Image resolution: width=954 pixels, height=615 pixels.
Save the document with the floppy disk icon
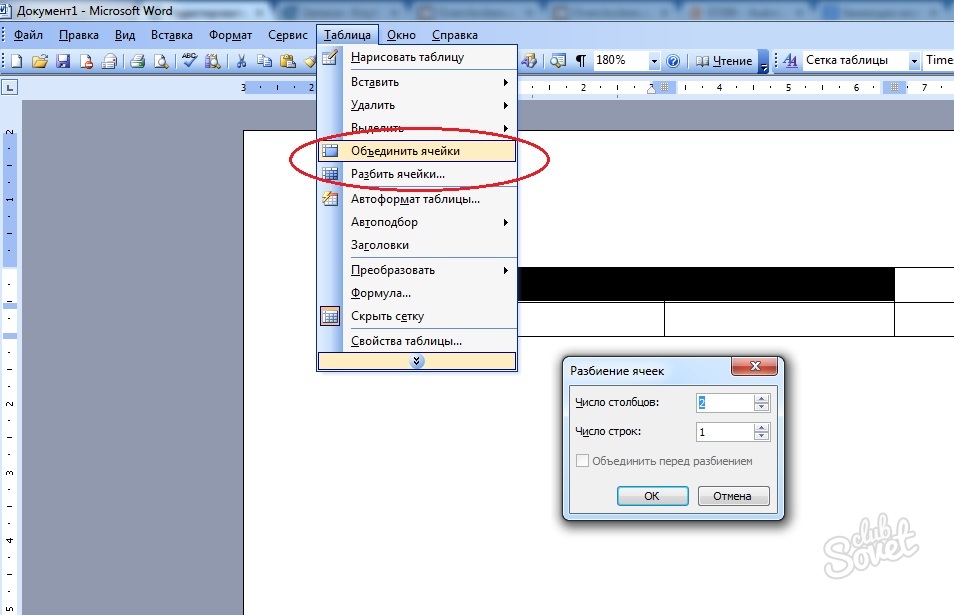pos(63,61)
